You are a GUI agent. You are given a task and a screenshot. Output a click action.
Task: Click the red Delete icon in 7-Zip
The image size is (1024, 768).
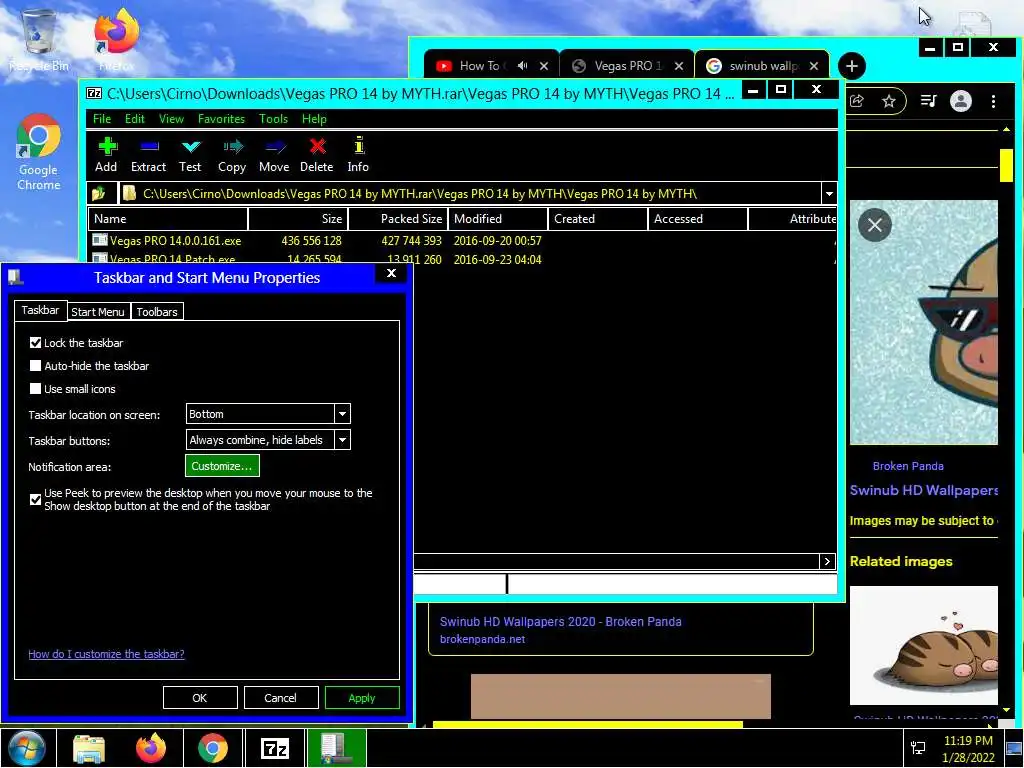click(x=317, y=155)
